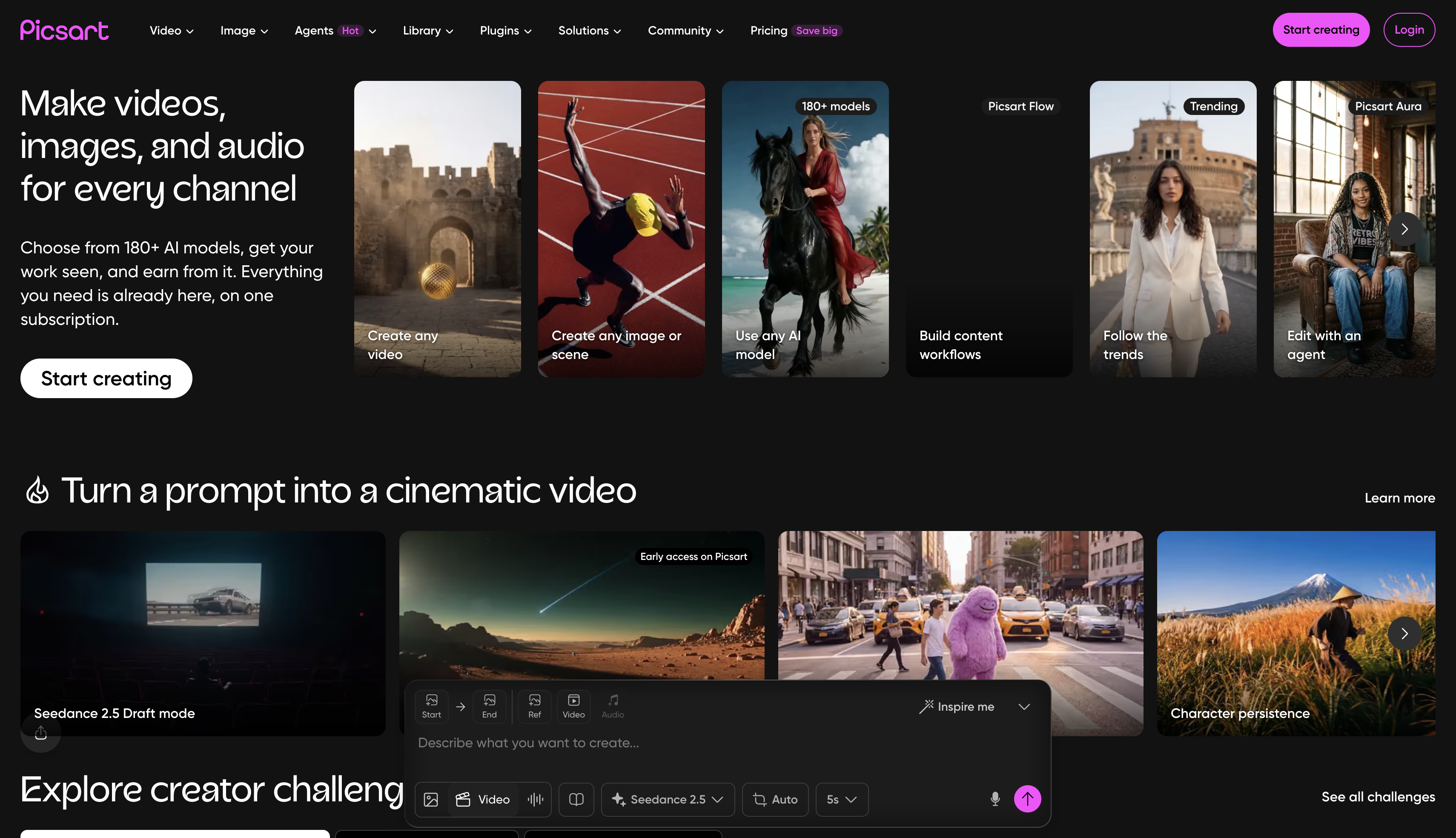Open the Agents menu

(x=335, y=31)
